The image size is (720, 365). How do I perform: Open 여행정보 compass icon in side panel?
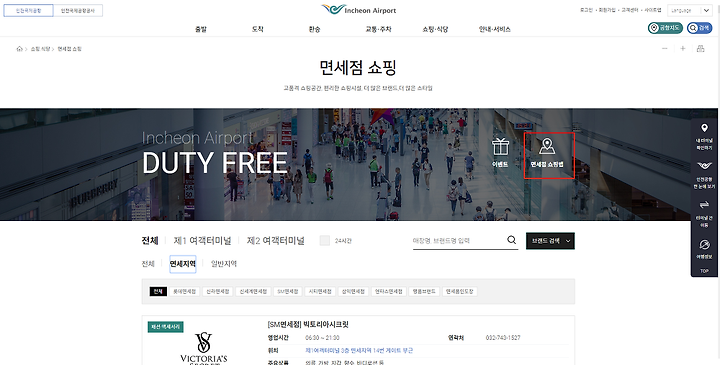tap(704, 244)
